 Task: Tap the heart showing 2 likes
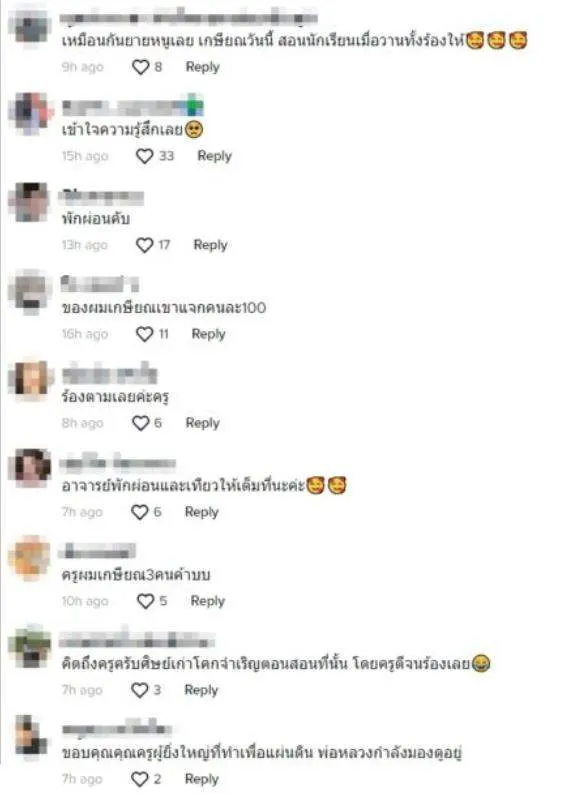140,779
